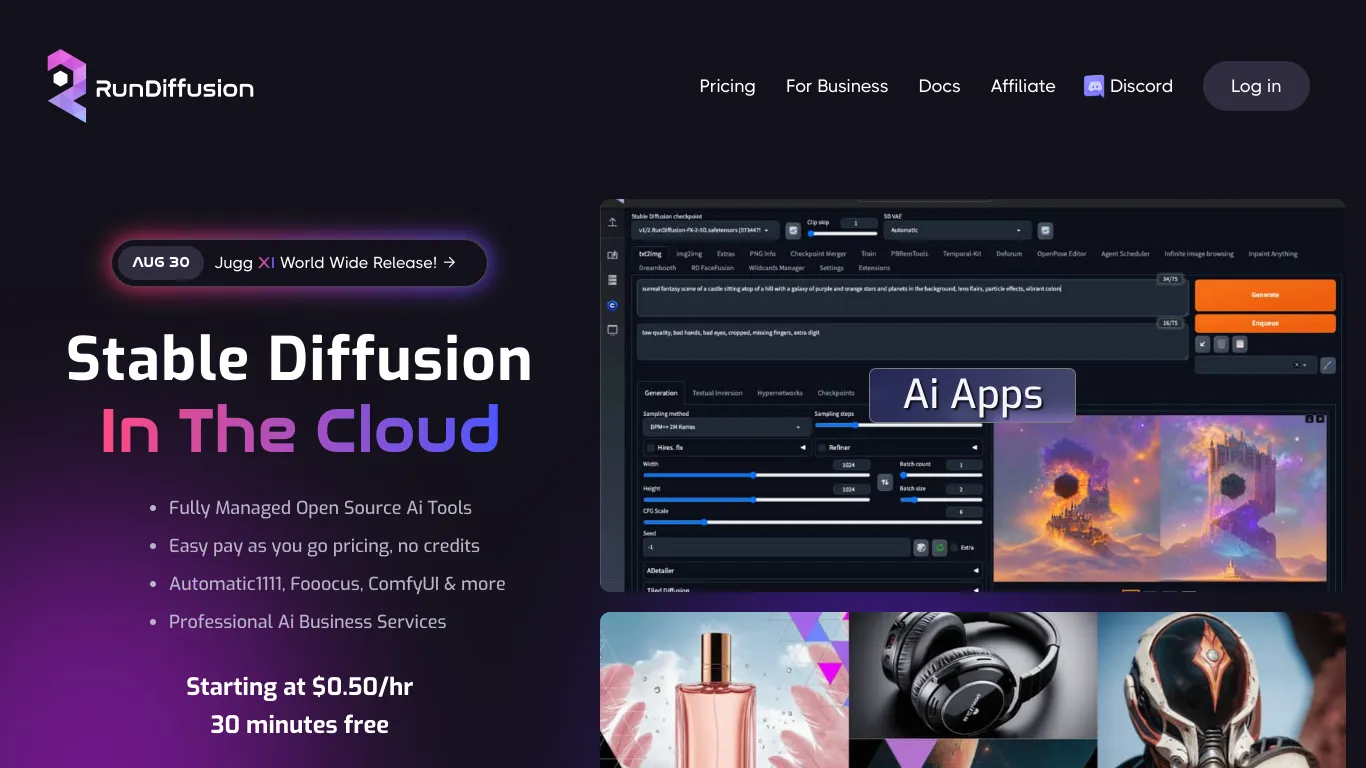Adjust the CFG Scale slider
The height and width of the screenshot is (768, 1366).
click(x=705, y=522)
